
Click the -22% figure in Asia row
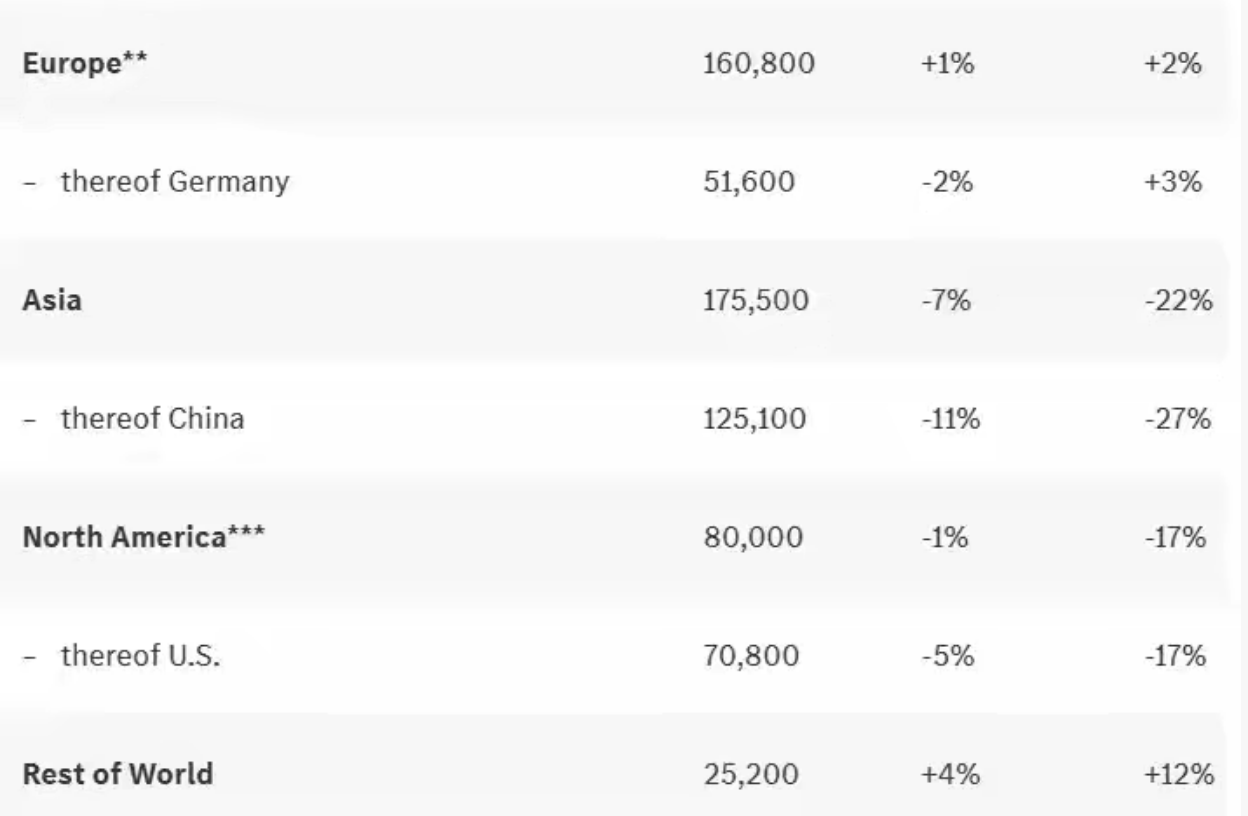point(1179,300)
